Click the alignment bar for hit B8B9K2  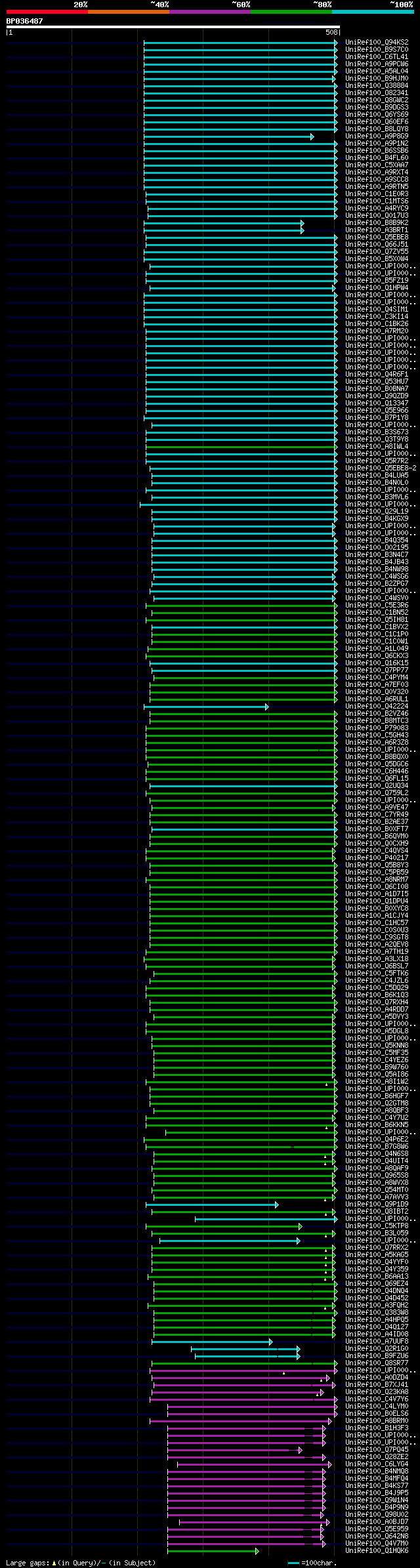[x=224, y=223]
